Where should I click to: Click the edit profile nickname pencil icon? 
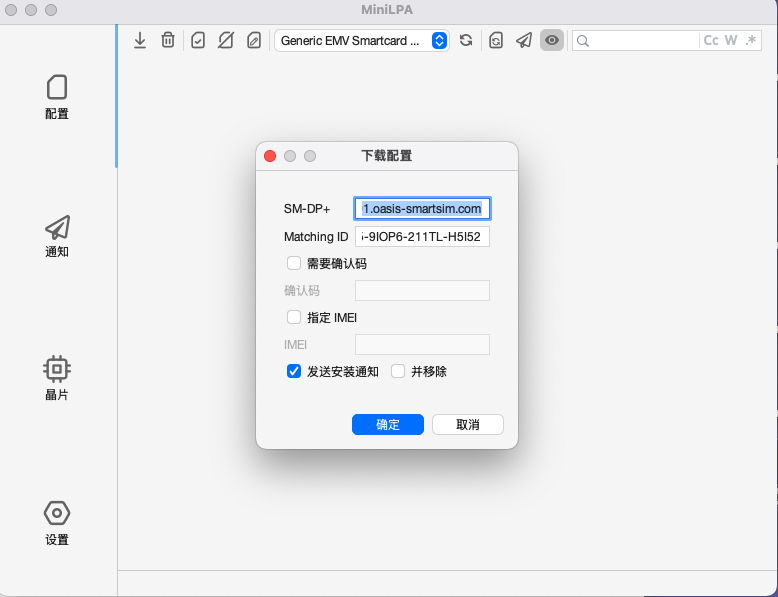click(x=254, y=40)
